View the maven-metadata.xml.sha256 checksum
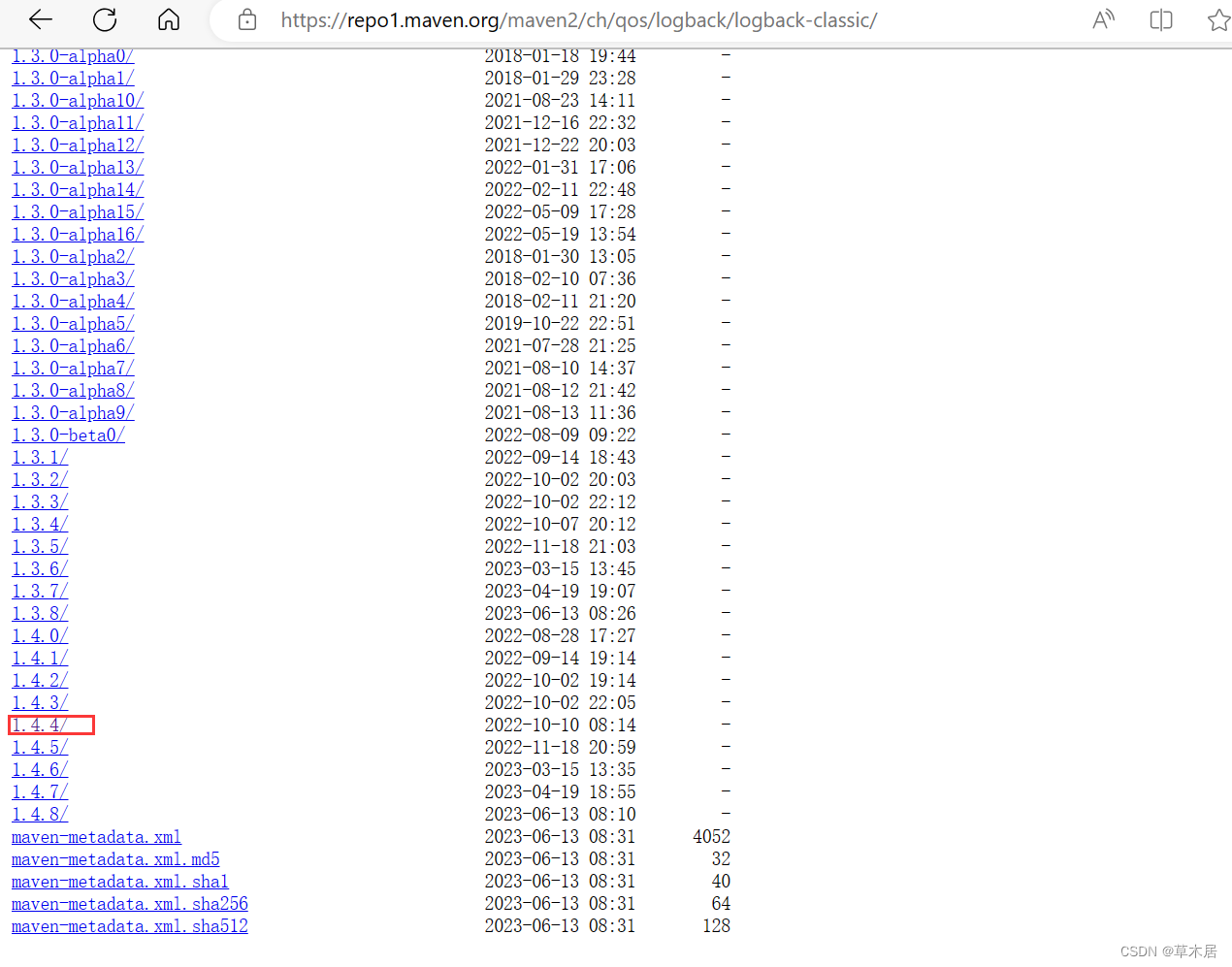 pos(129,904)
